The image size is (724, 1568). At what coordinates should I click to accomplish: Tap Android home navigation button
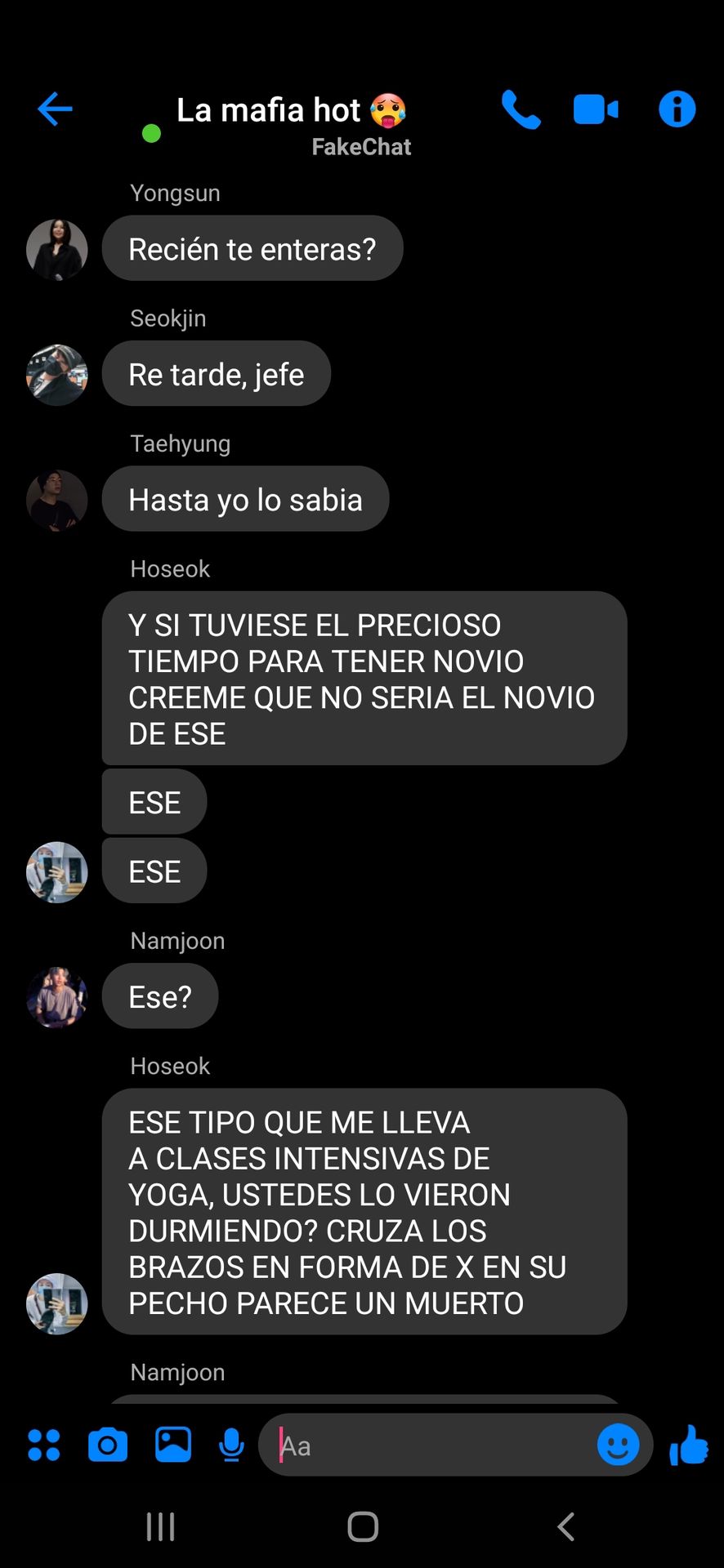pos(363,1526)
